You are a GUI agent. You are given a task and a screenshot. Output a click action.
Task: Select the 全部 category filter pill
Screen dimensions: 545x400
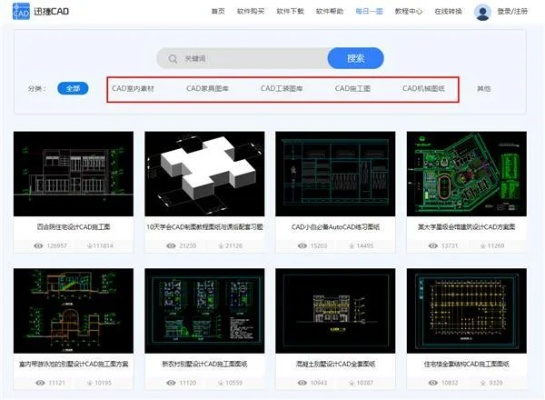73,89
